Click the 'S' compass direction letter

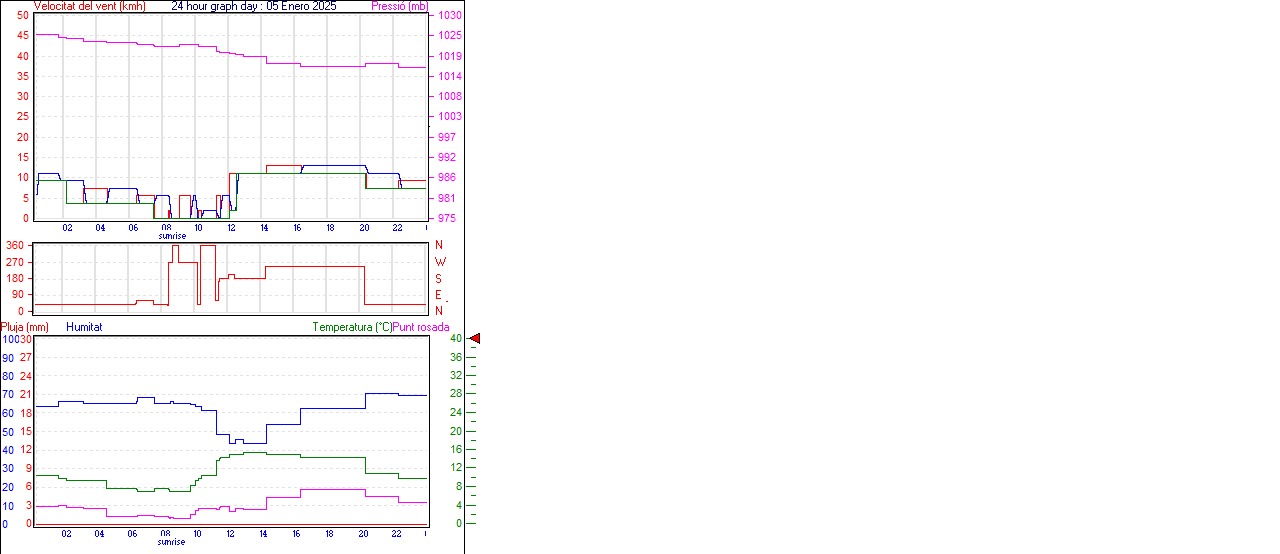[438, 278]
